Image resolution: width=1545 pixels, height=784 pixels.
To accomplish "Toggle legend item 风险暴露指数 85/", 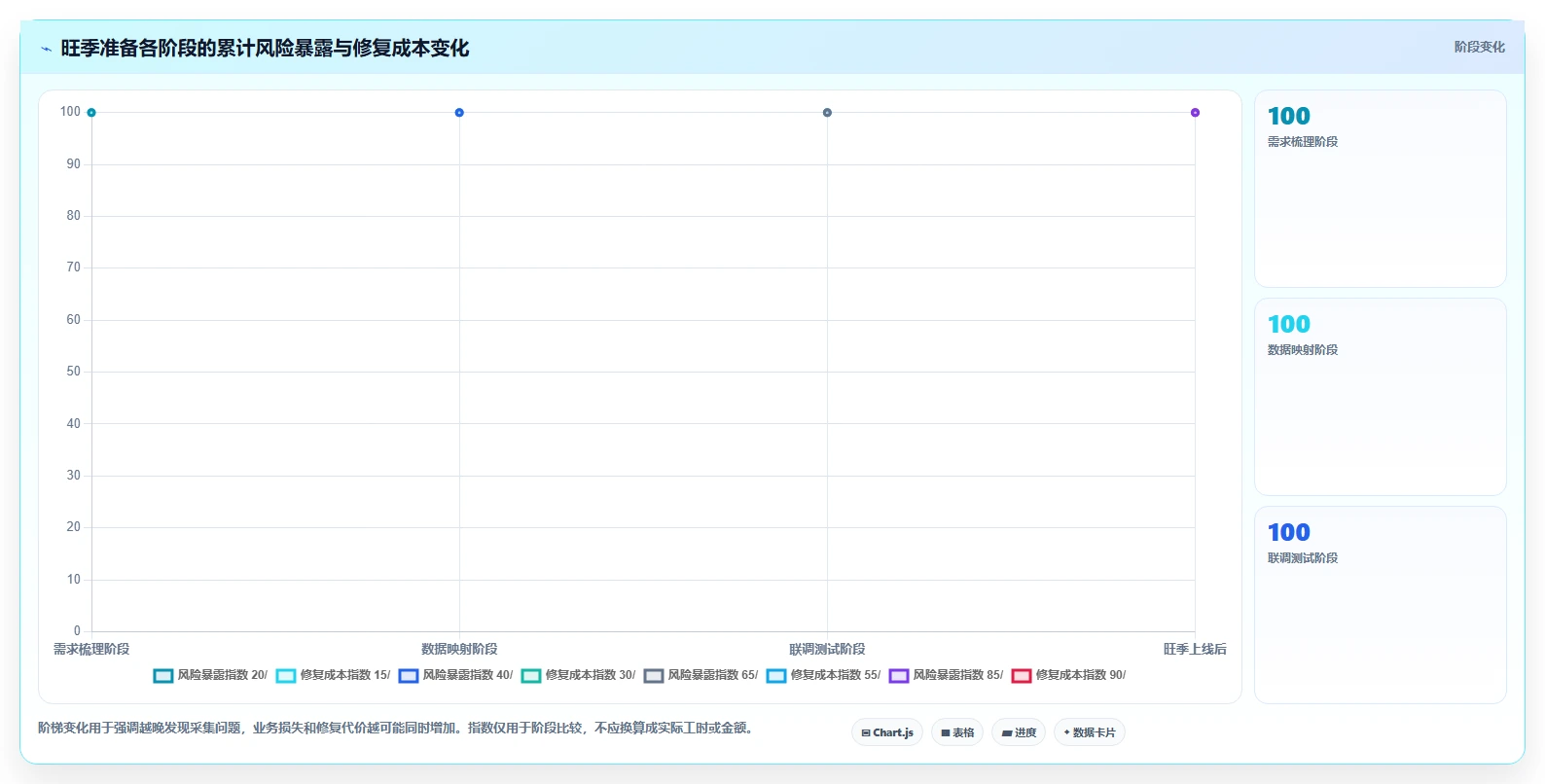I will 946,675.
